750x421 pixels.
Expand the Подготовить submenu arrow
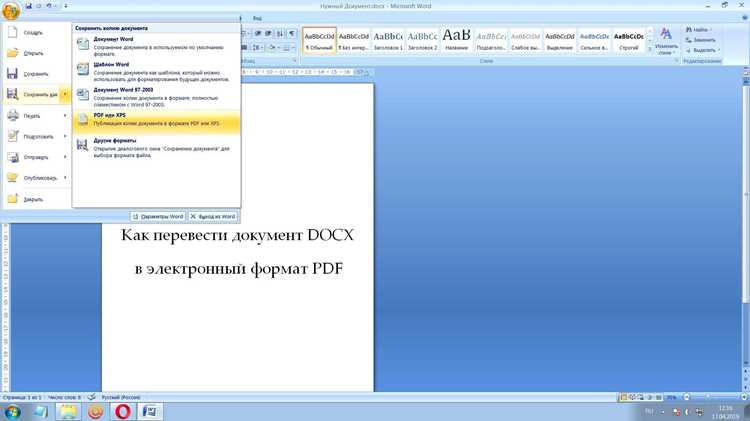point(65,136)
